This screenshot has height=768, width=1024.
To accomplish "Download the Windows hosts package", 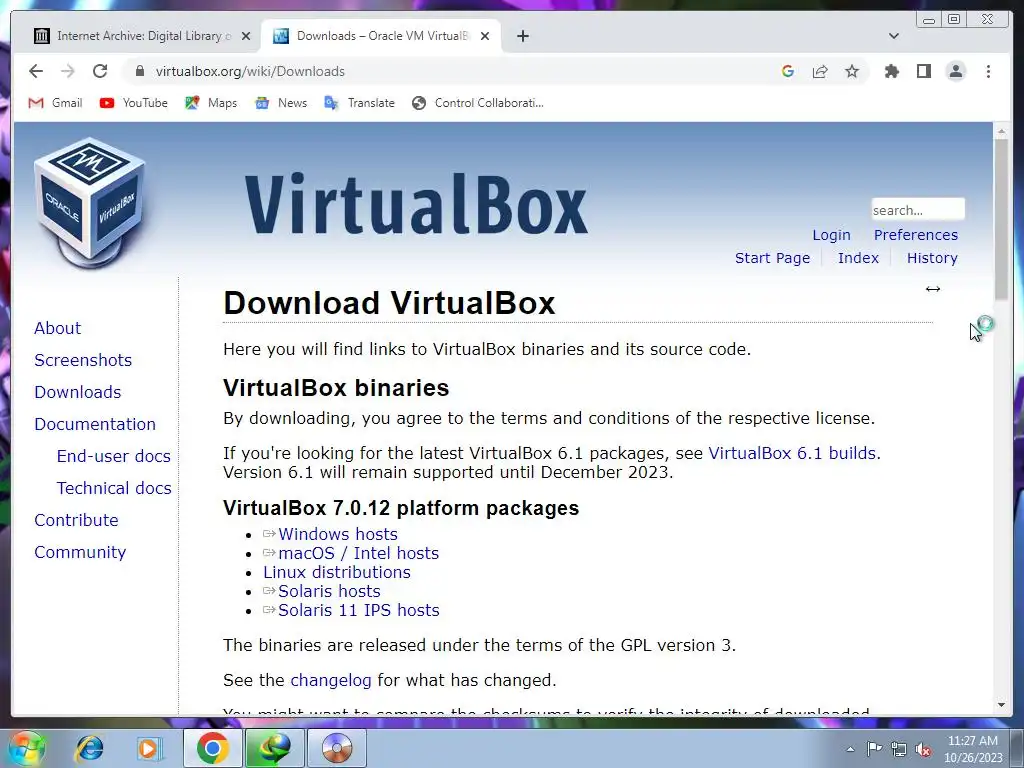I will (338, 534).
